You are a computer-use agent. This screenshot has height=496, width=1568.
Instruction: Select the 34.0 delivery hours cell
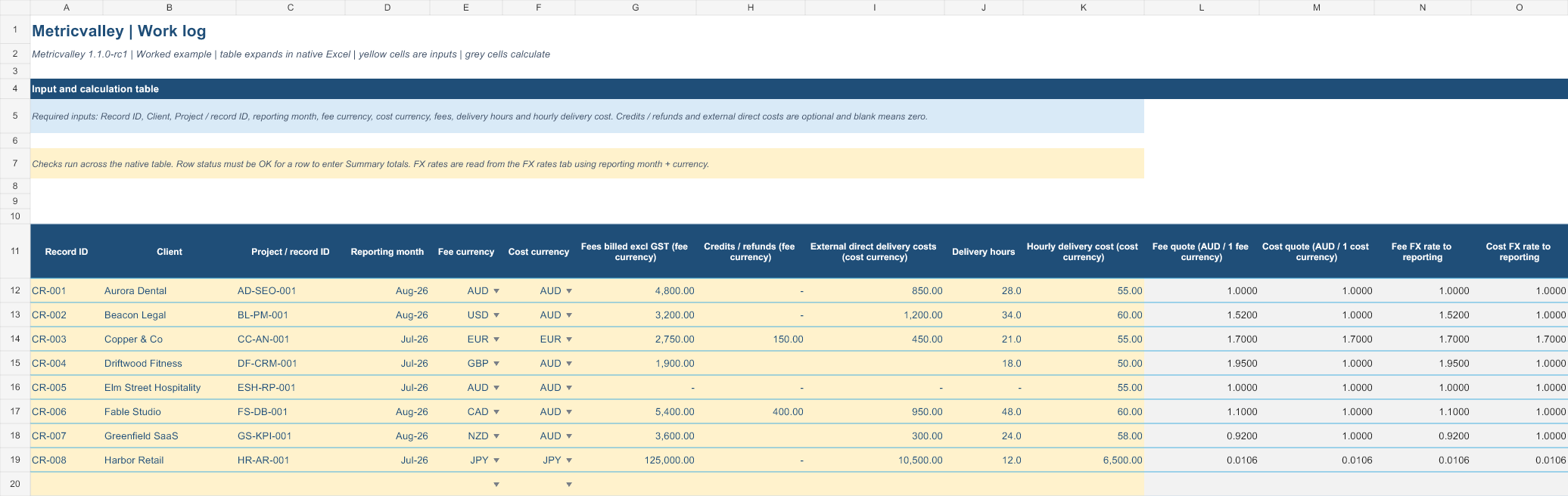point(984,315)
